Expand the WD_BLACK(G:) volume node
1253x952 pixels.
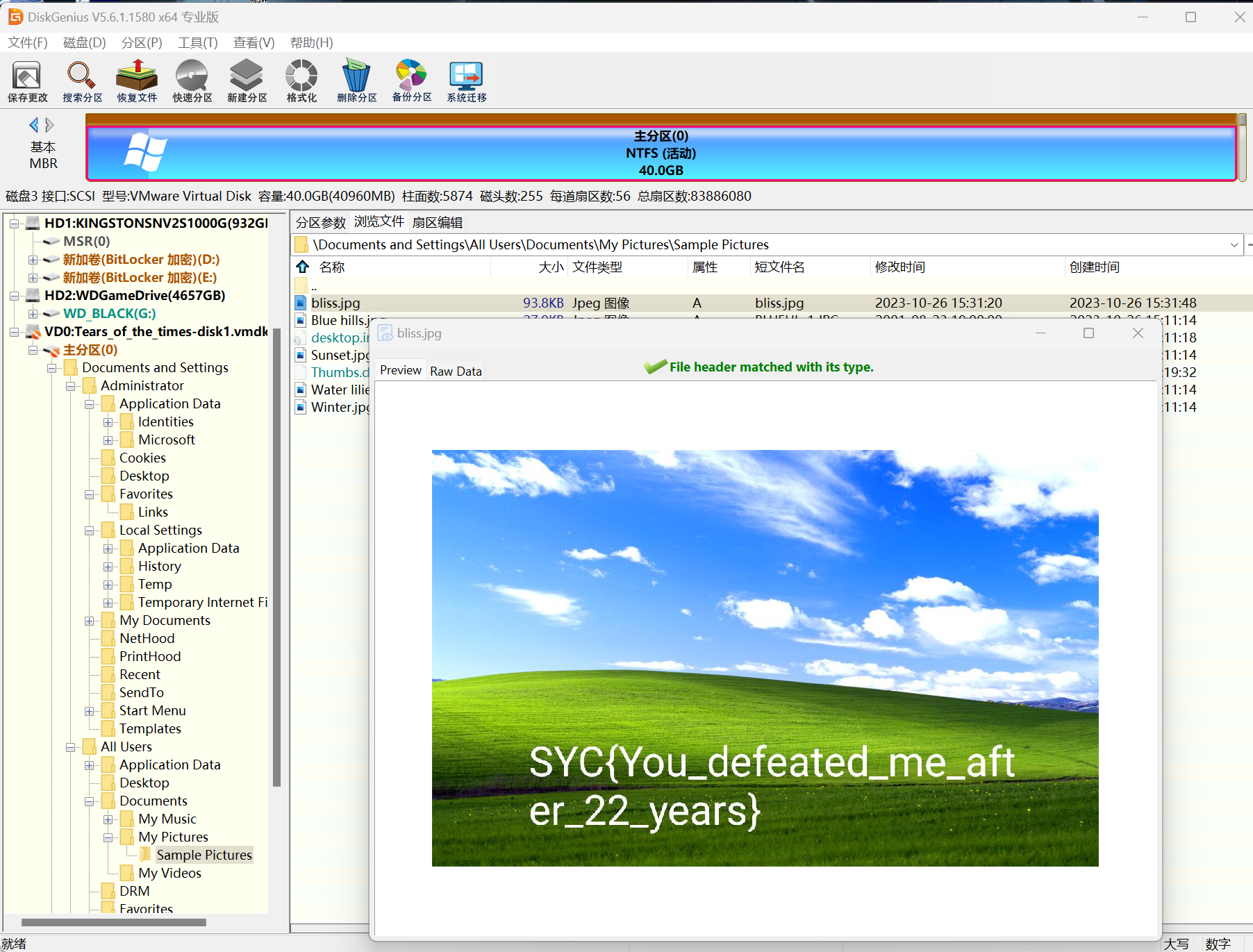point(33,314)
